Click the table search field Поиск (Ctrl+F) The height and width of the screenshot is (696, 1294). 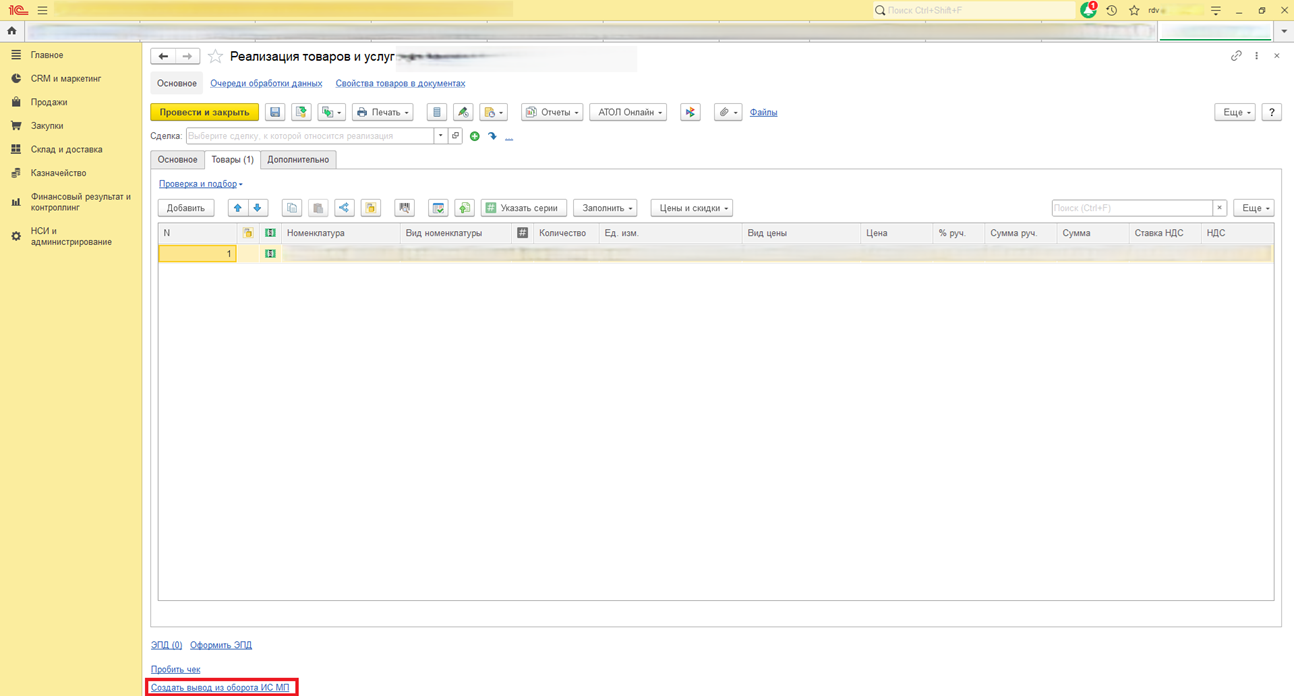(x=1132, y=208)
